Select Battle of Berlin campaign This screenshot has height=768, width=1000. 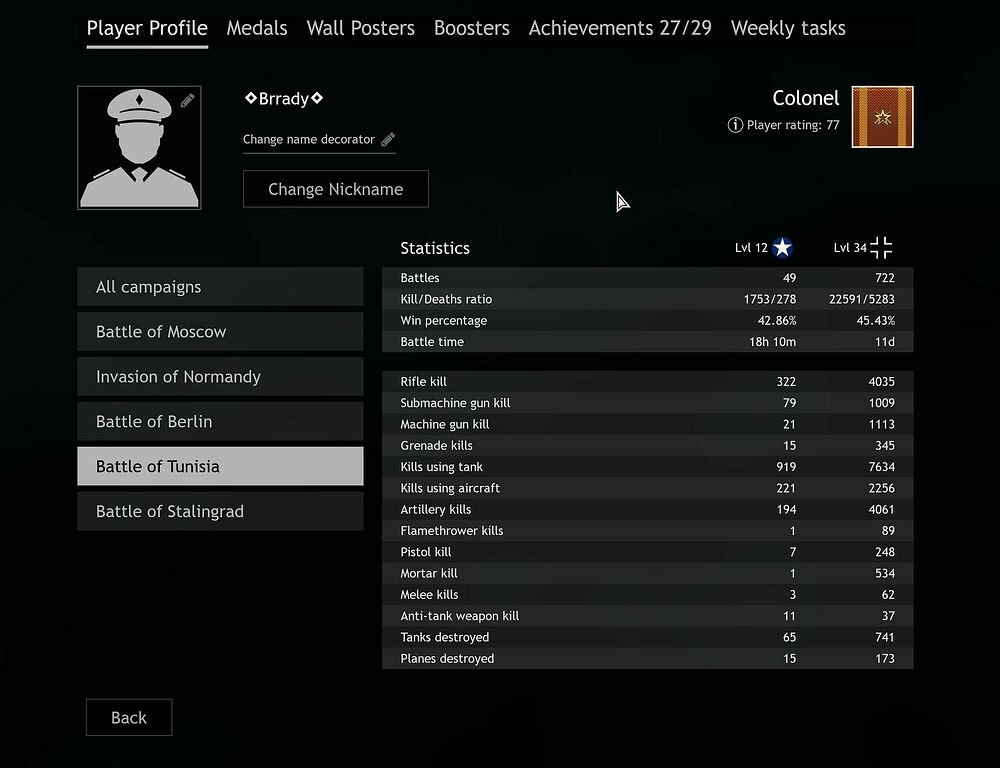coord(220,421)
